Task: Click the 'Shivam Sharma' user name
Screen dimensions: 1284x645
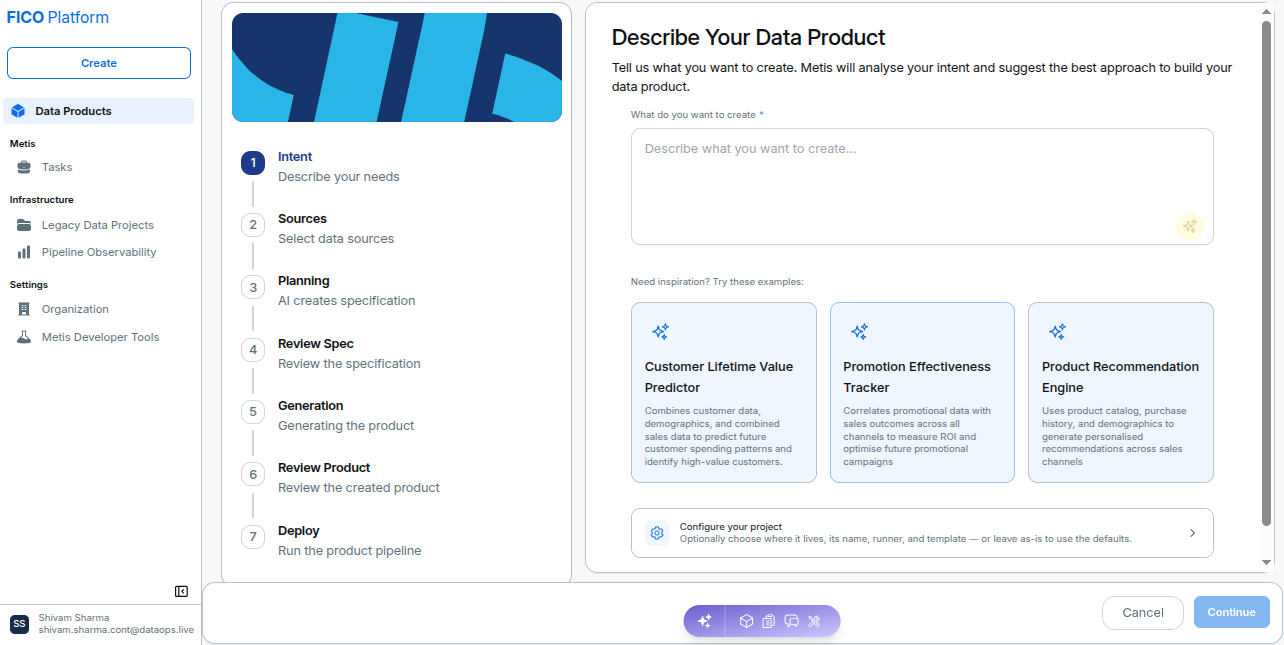Action: 74,618
